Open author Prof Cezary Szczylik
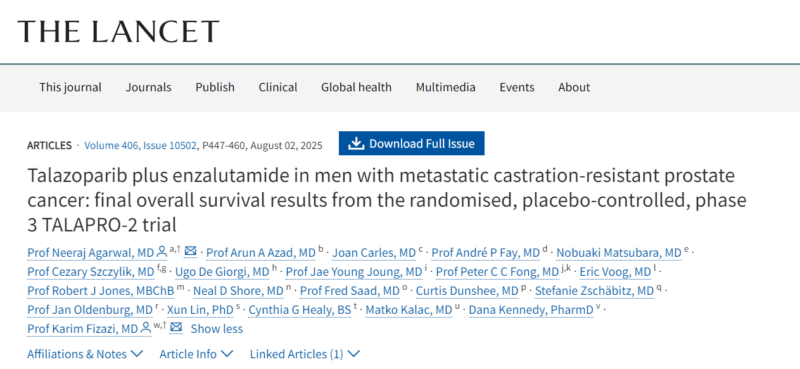Screen dimensions: 800x369 [91, 272]
